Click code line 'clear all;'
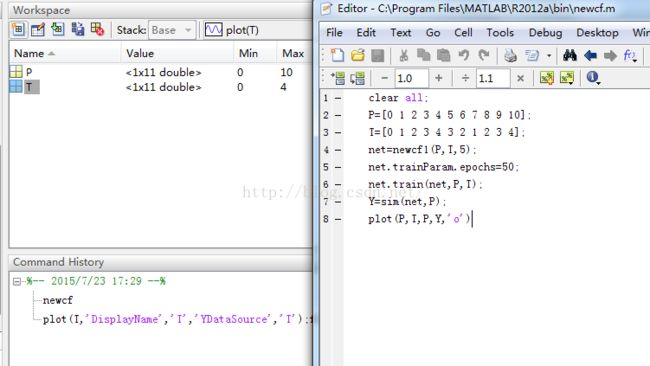The image size is (650, 366). (398, 98)
